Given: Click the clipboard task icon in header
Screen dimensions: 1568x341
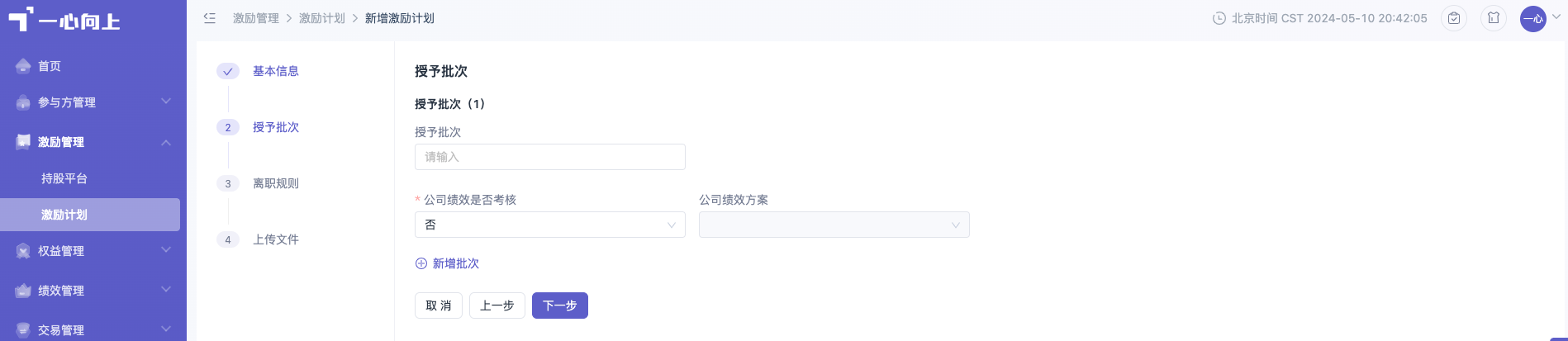Looking at the screenshot, I should point(1454,18).
